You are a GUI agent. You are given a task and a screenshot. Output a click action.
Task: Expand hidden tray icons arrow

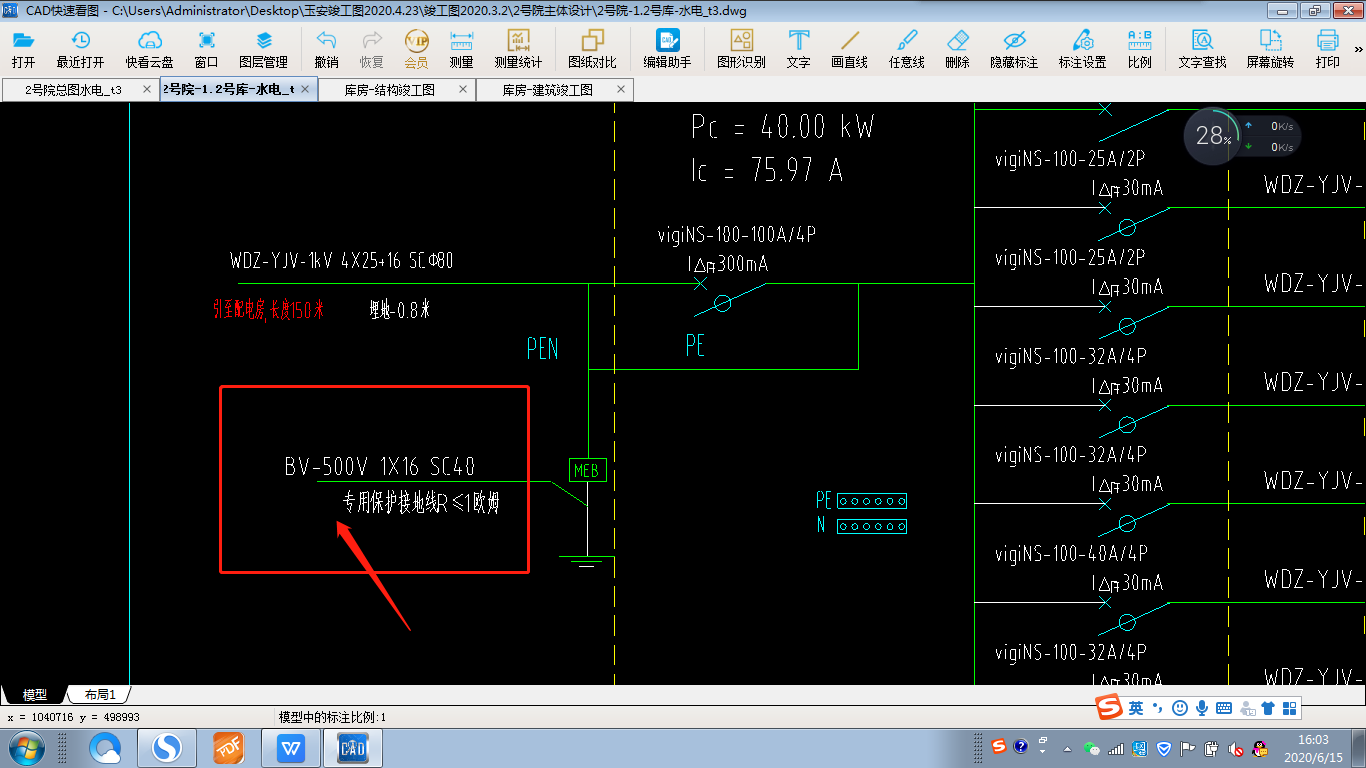click(x=1067, y=747)
